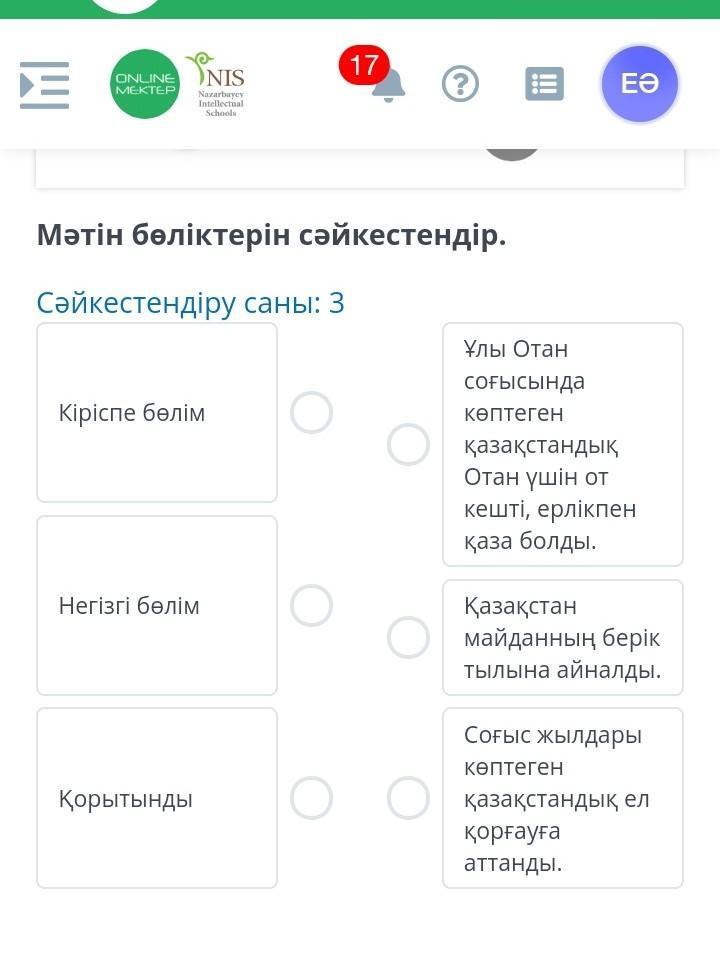This screenshot has width=720, height=958.
Task: Select radio beside Қазақстан майданның берік тылына
Action: pos(408,637)
